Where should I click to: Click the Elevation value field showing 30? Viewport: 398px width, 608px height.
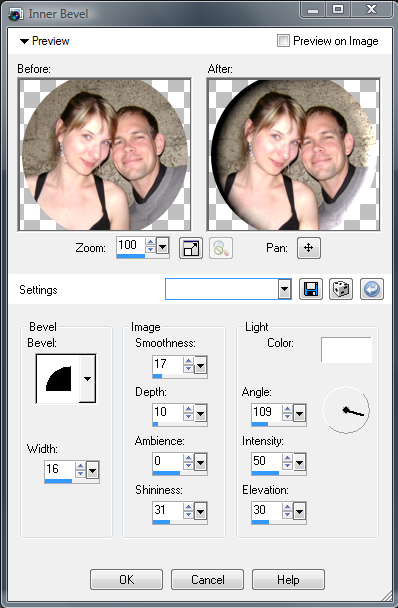267,510
